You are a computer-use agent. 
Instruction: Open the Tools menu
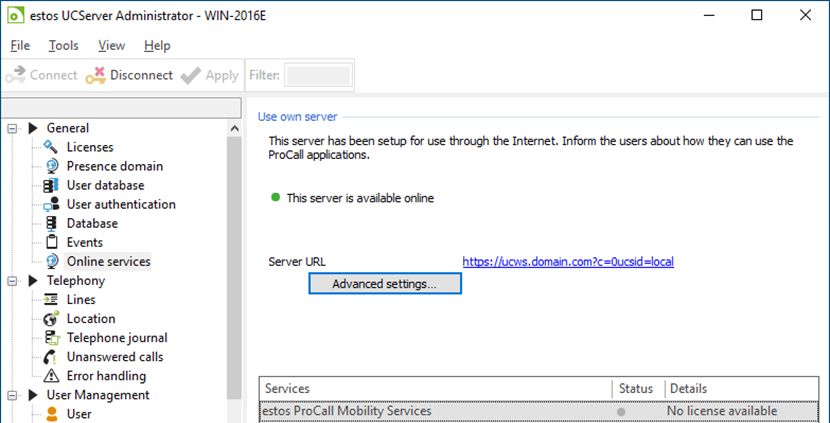coord(64,45)
